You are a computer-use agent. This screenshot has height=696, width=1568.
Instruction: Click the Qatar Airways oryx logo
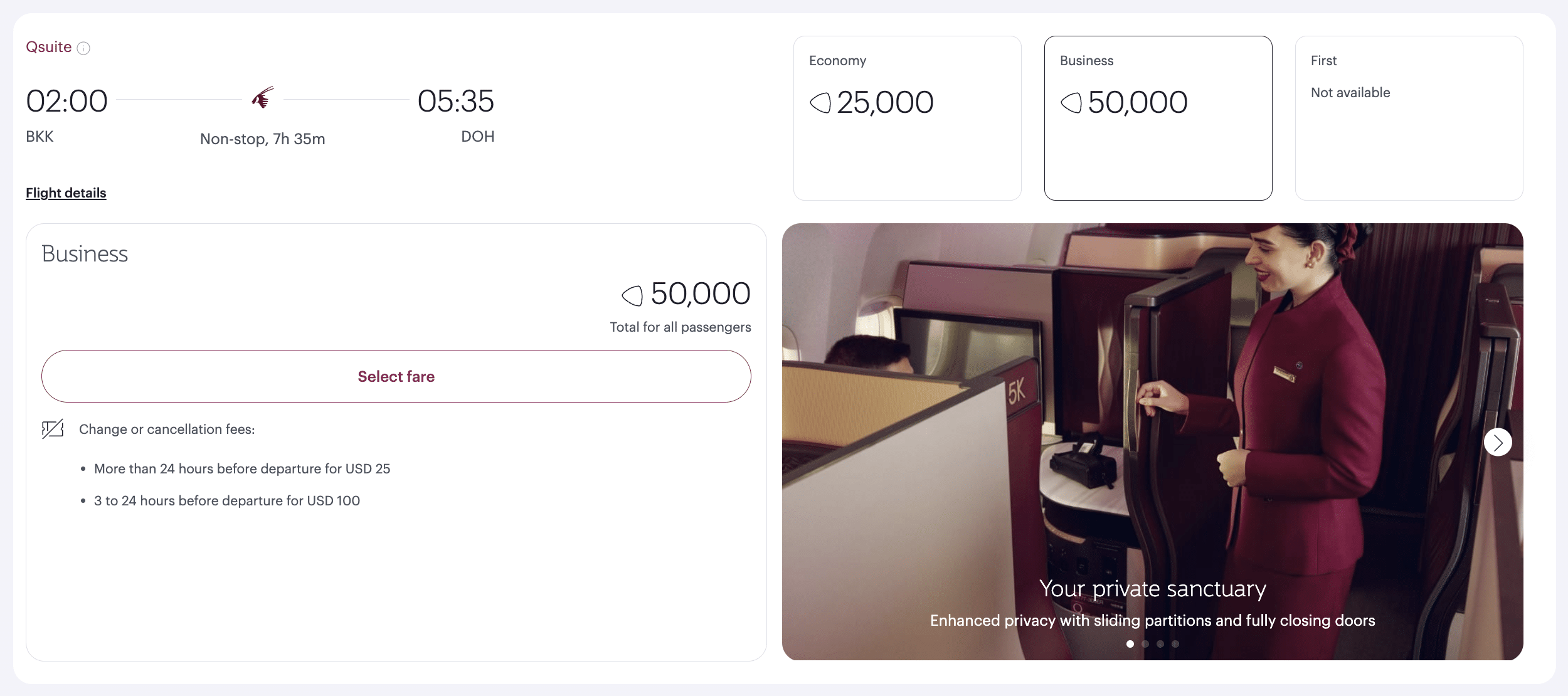pos(263,98)
